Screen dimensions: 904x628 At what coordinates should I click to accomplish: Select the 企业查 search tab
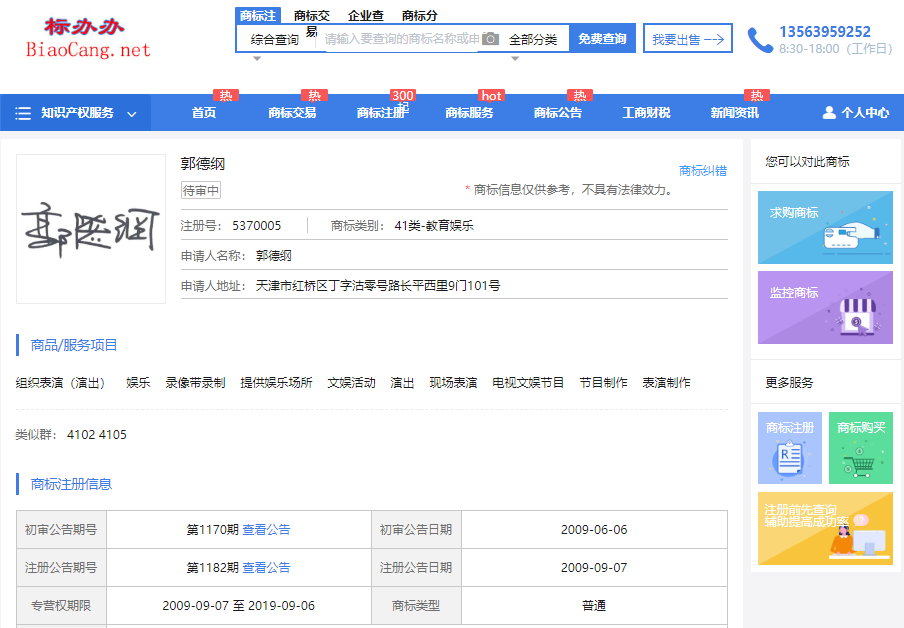(x=366, y=16)
